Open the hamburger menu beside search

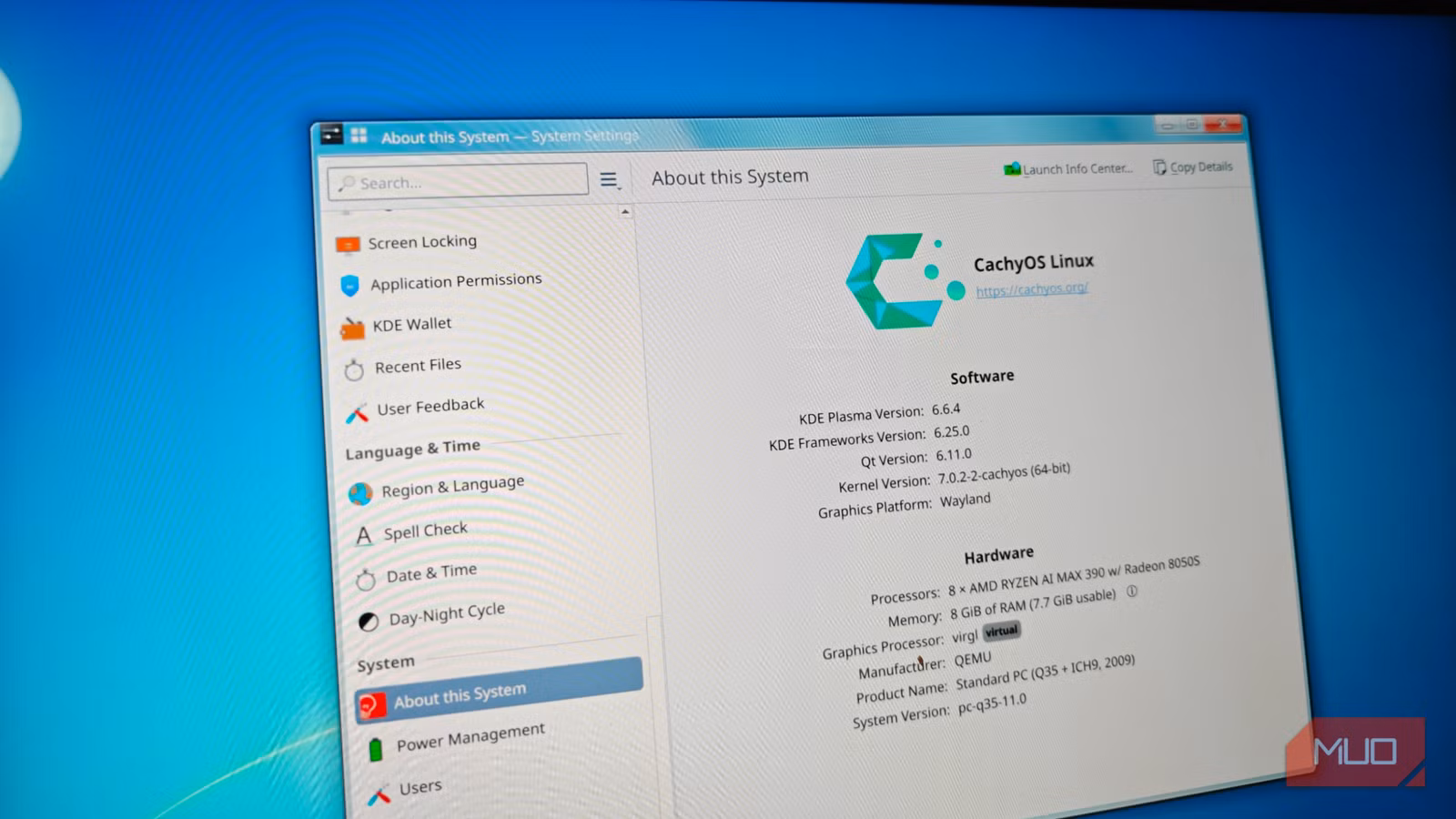[x=609, y=179]
